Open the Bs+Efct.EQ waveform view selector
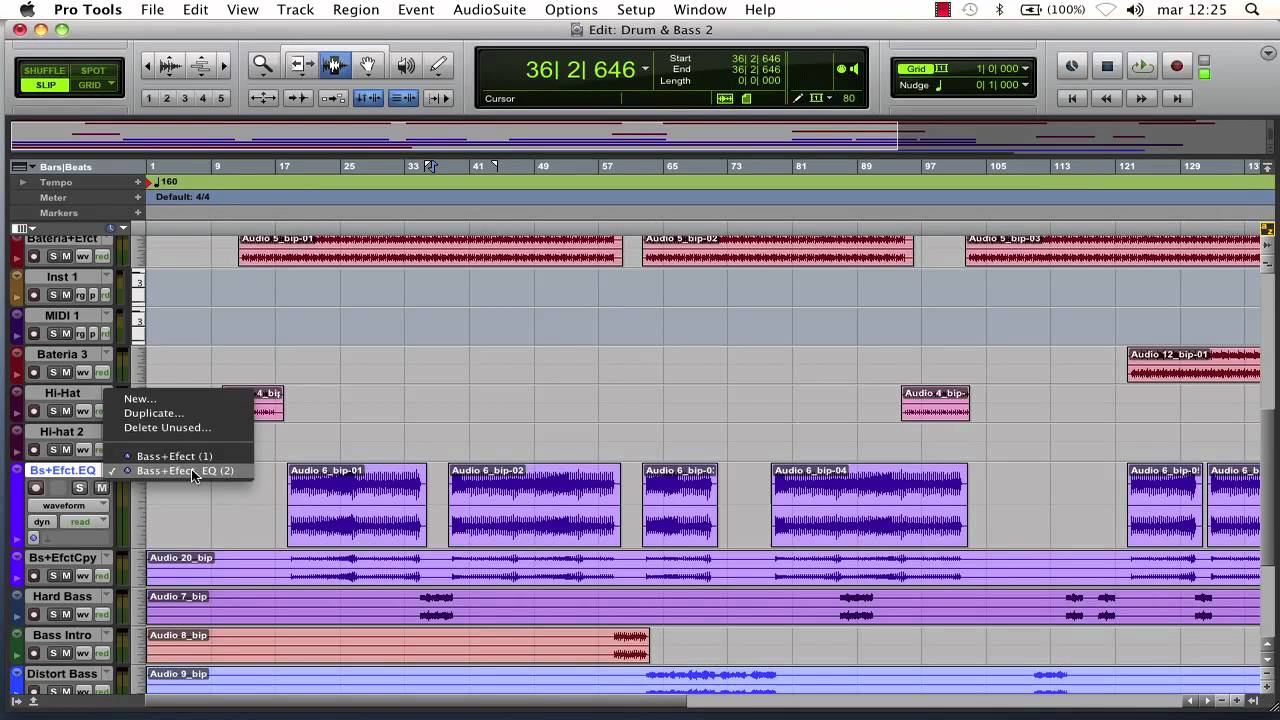 (x=69, y=505)
